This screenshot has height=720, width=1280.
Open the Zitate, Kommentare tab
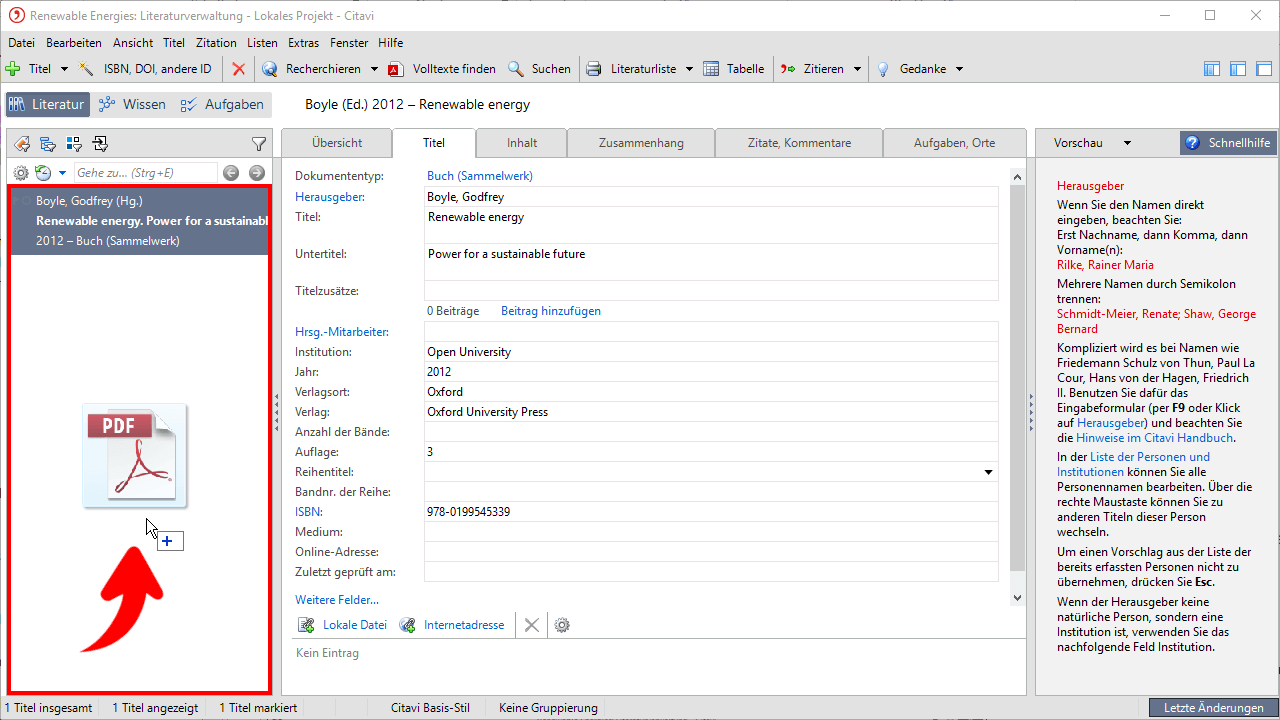(799, 143)
